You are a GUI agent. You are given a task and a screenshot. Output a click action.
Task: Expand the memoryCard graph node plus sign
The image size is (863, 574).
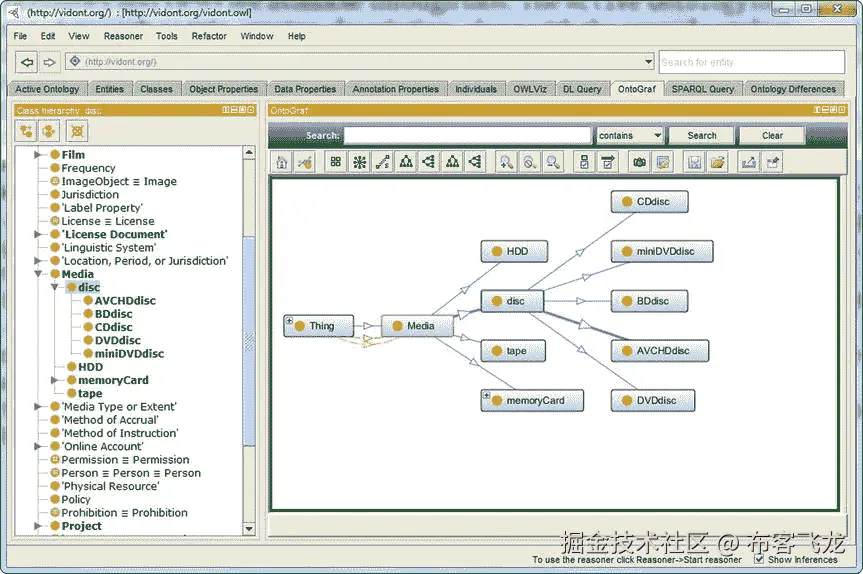(485, 395)
